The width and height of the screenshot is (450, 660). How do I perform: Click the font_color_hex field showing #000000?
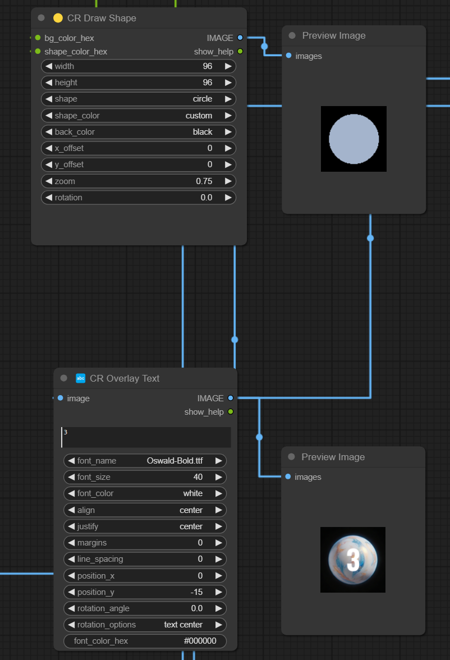click(x=145, y=641)
